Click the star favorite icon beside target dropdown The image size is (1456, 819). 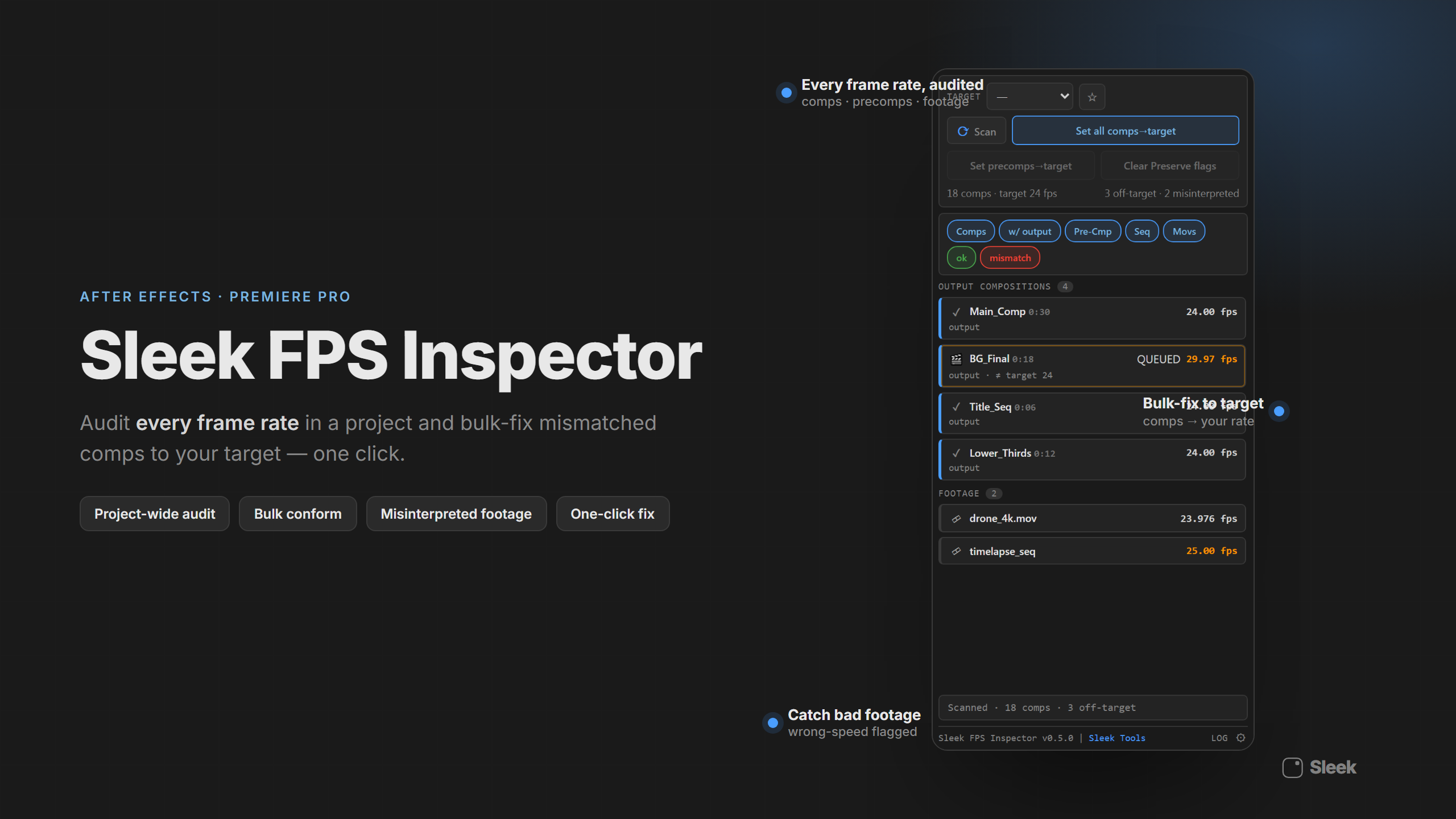1092,97
